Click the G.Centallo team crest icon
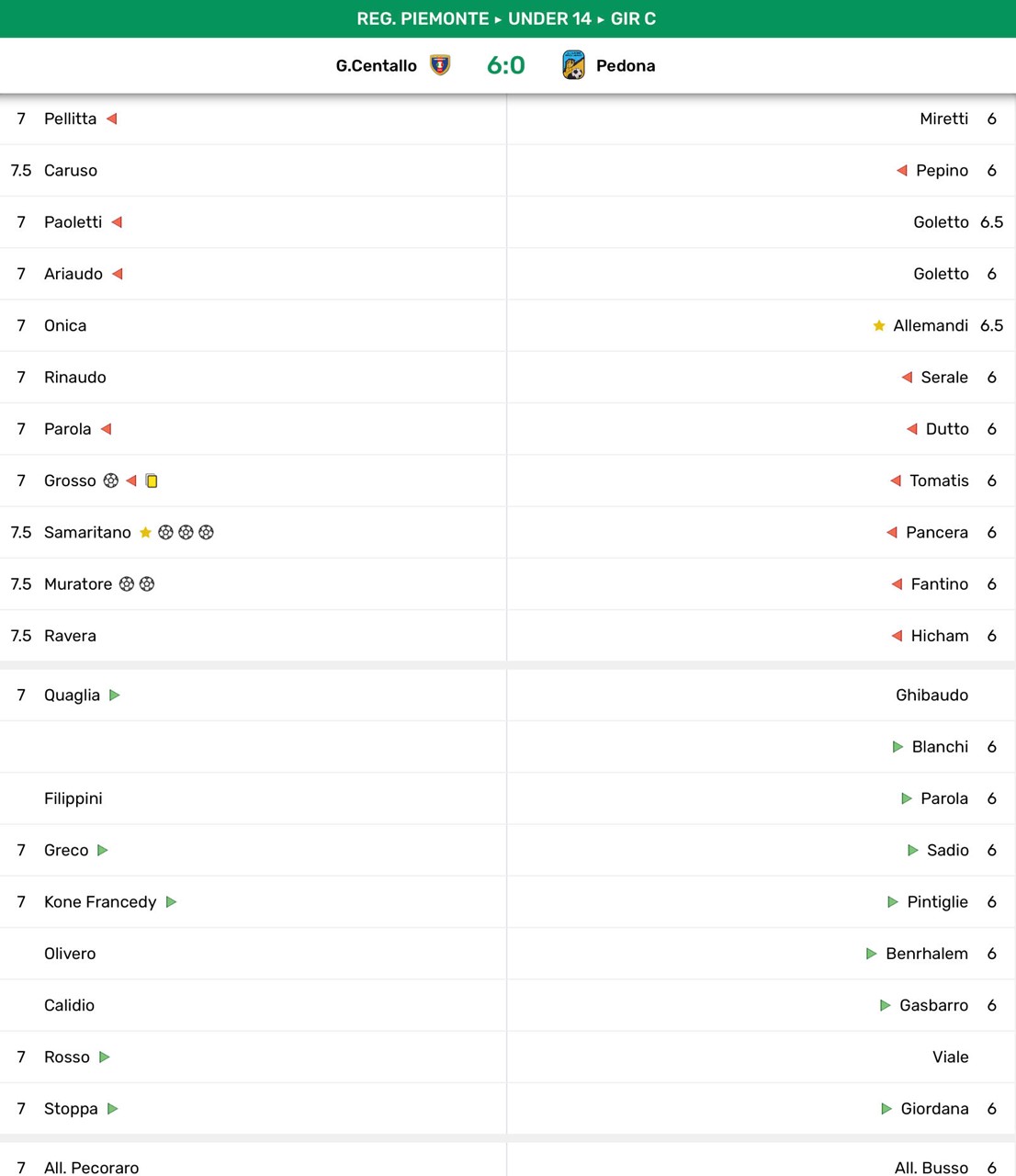Screen dimensions: 1016x1176 (x=440, y=65)
